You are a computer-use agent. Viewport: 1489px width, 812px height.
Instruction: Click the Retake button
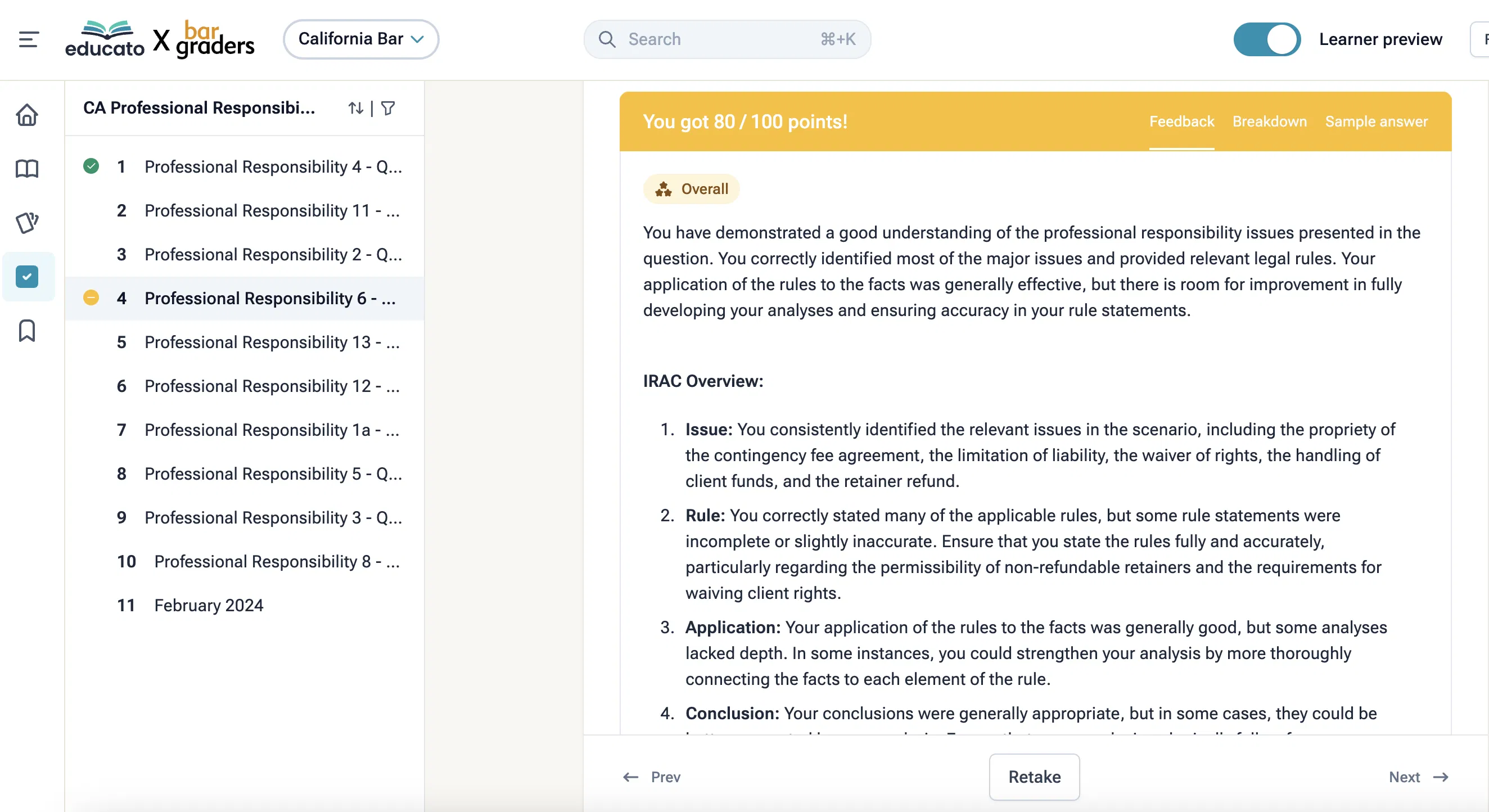coord(1034,777)
